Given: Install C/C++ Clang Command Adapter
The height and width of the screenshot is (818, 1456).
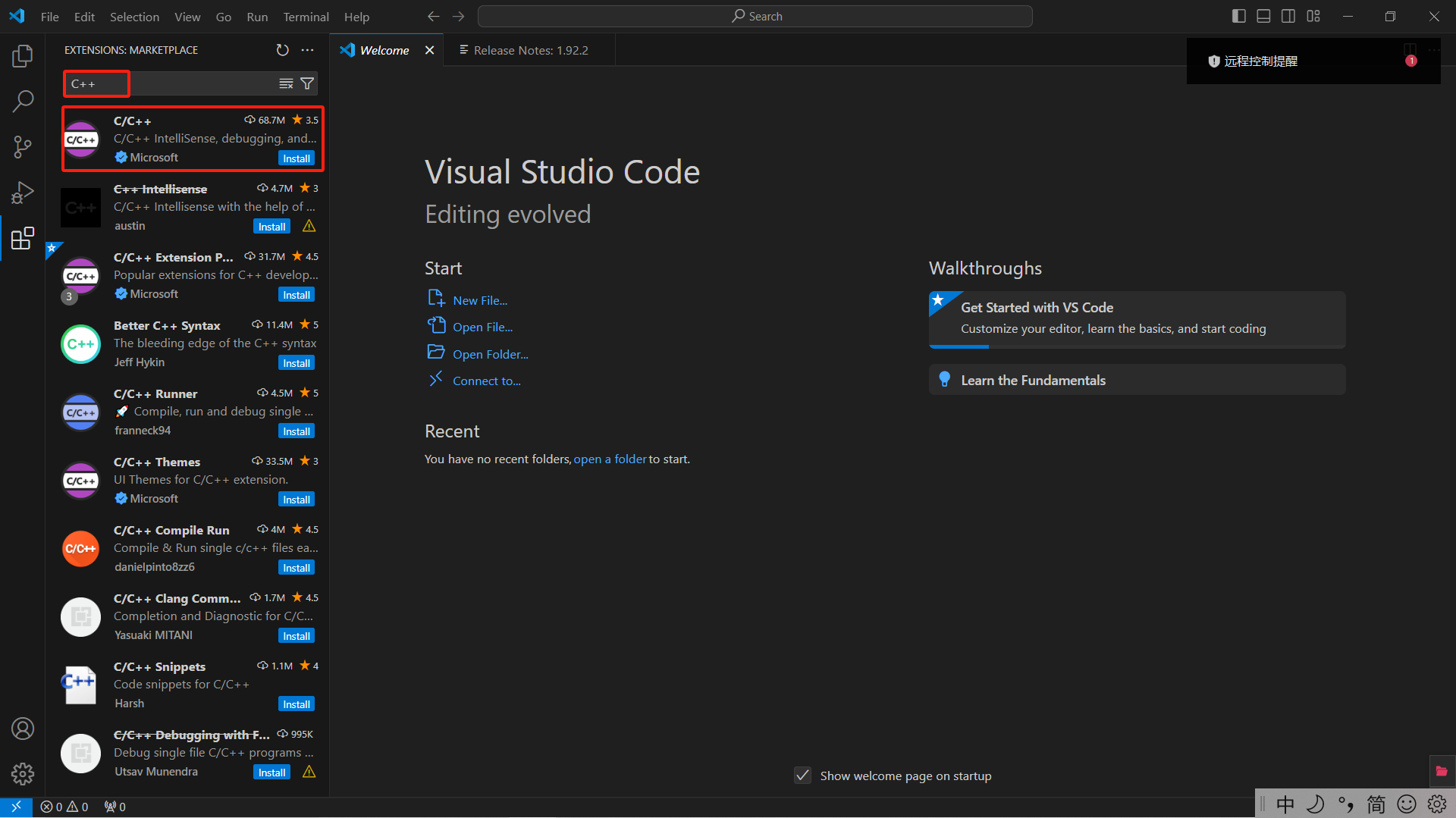Looking at the screenshot, I should point(297,636).
